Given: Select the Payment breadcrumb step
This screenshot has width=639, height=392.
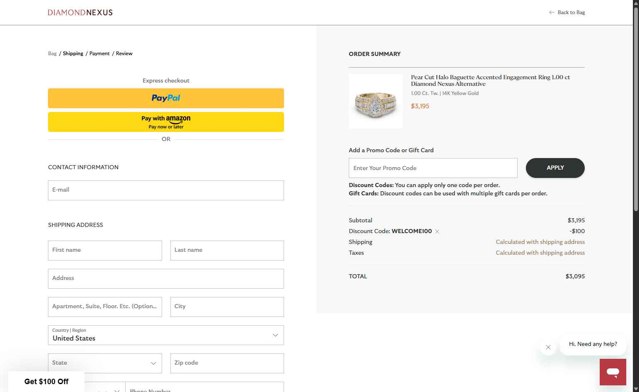Looking at the screenshot, I should click(99, 53).
